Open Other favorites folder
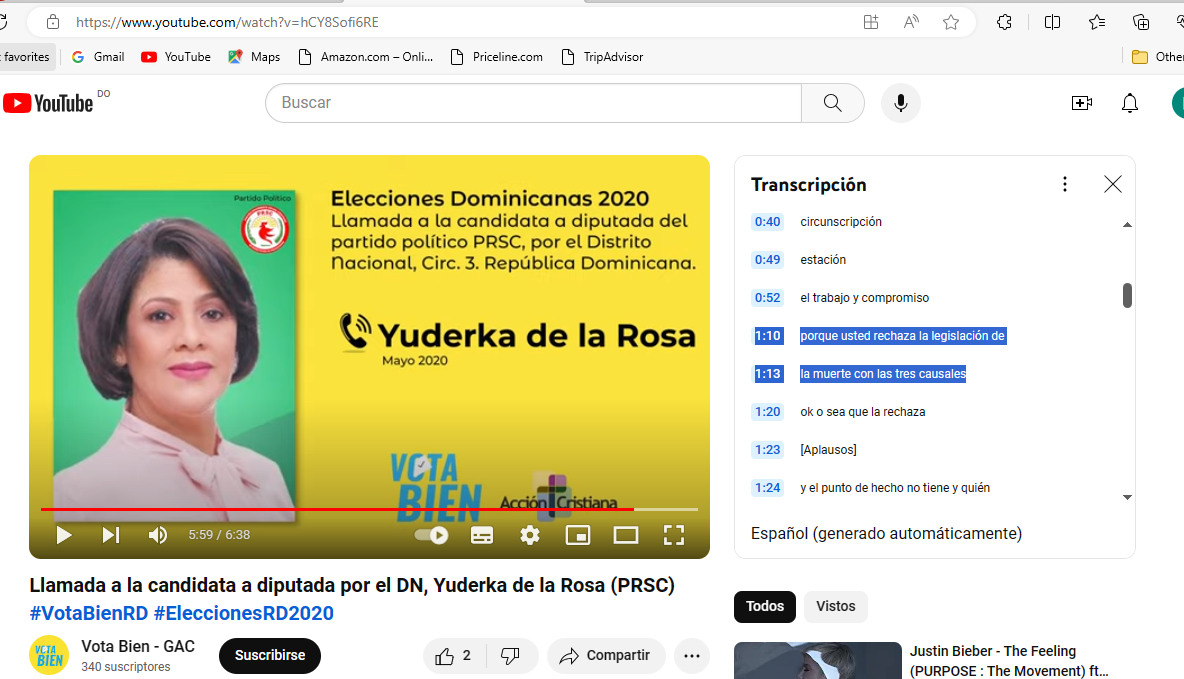1184x679 pixels. click(x=1158, y=57)
